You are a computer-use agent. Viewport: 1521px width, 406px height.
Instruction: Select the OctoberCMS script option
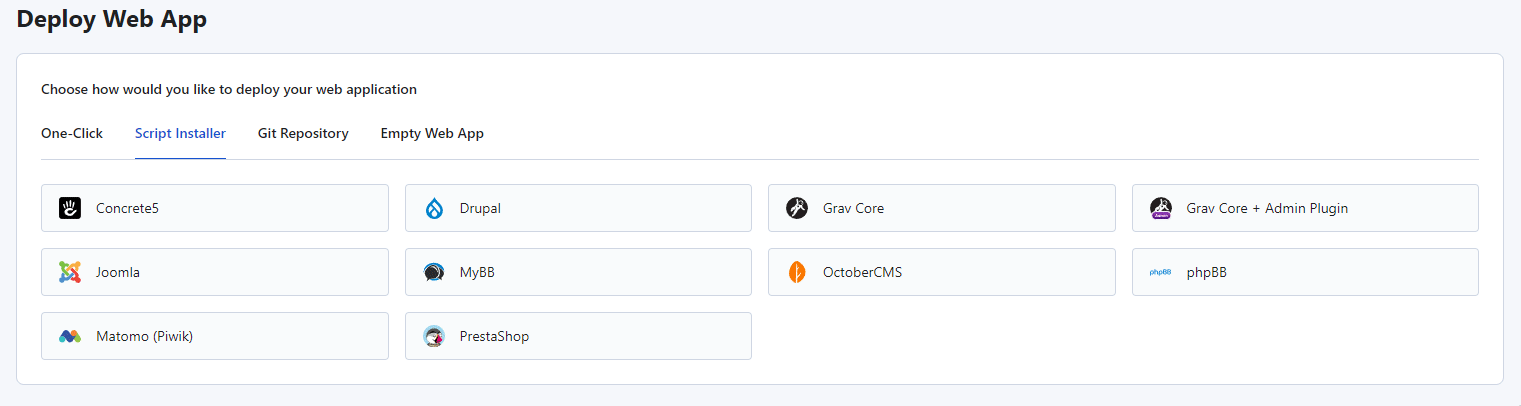(942, 272)
